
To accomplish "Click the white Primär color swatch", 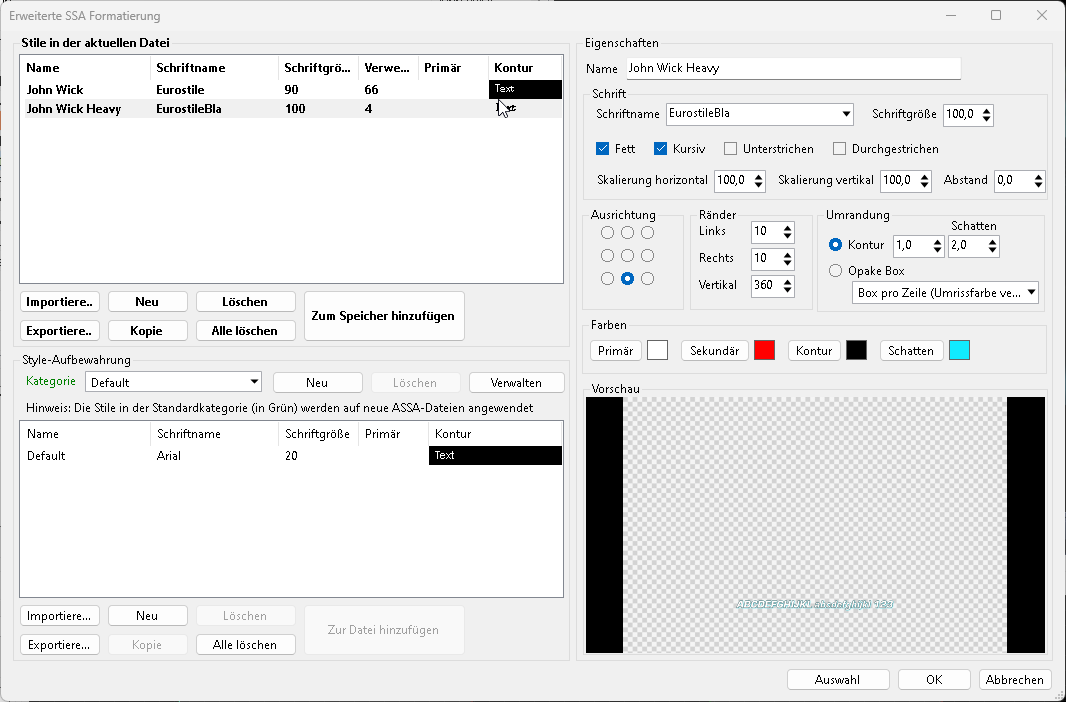I will click(x=657, y=351).
